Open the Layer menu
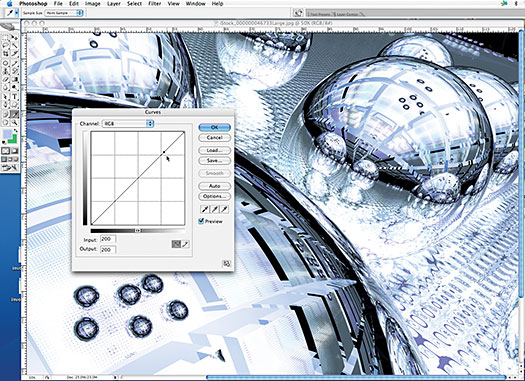Image resolution: width=525 pixels, height=381 pixels. [x=114, y=4]
